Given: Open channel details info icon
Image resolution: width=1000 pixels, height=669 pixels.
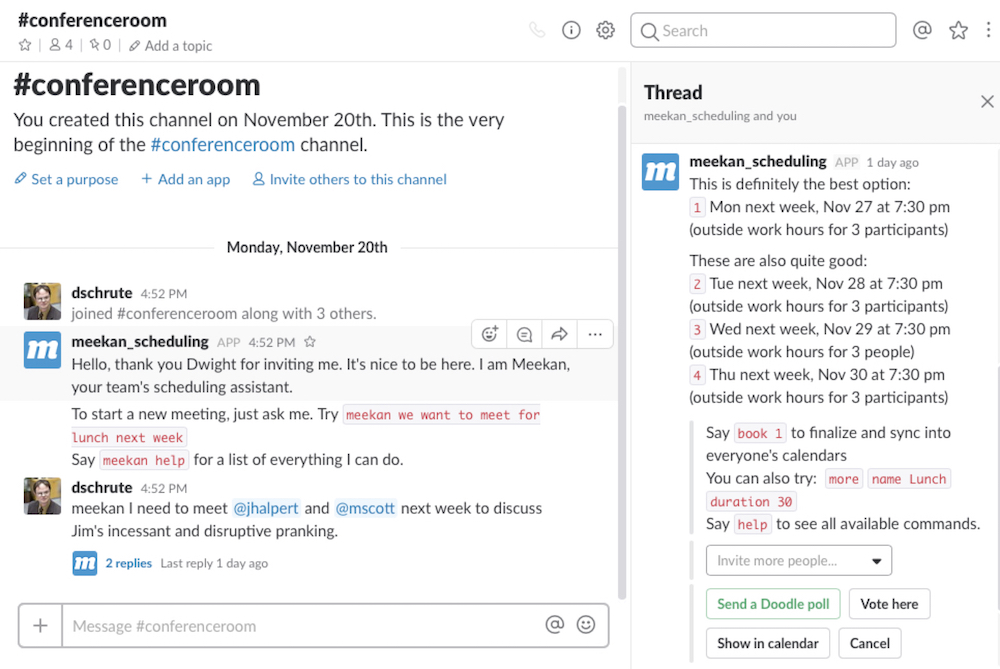Looking at the screenshot, I should point(572,30).
